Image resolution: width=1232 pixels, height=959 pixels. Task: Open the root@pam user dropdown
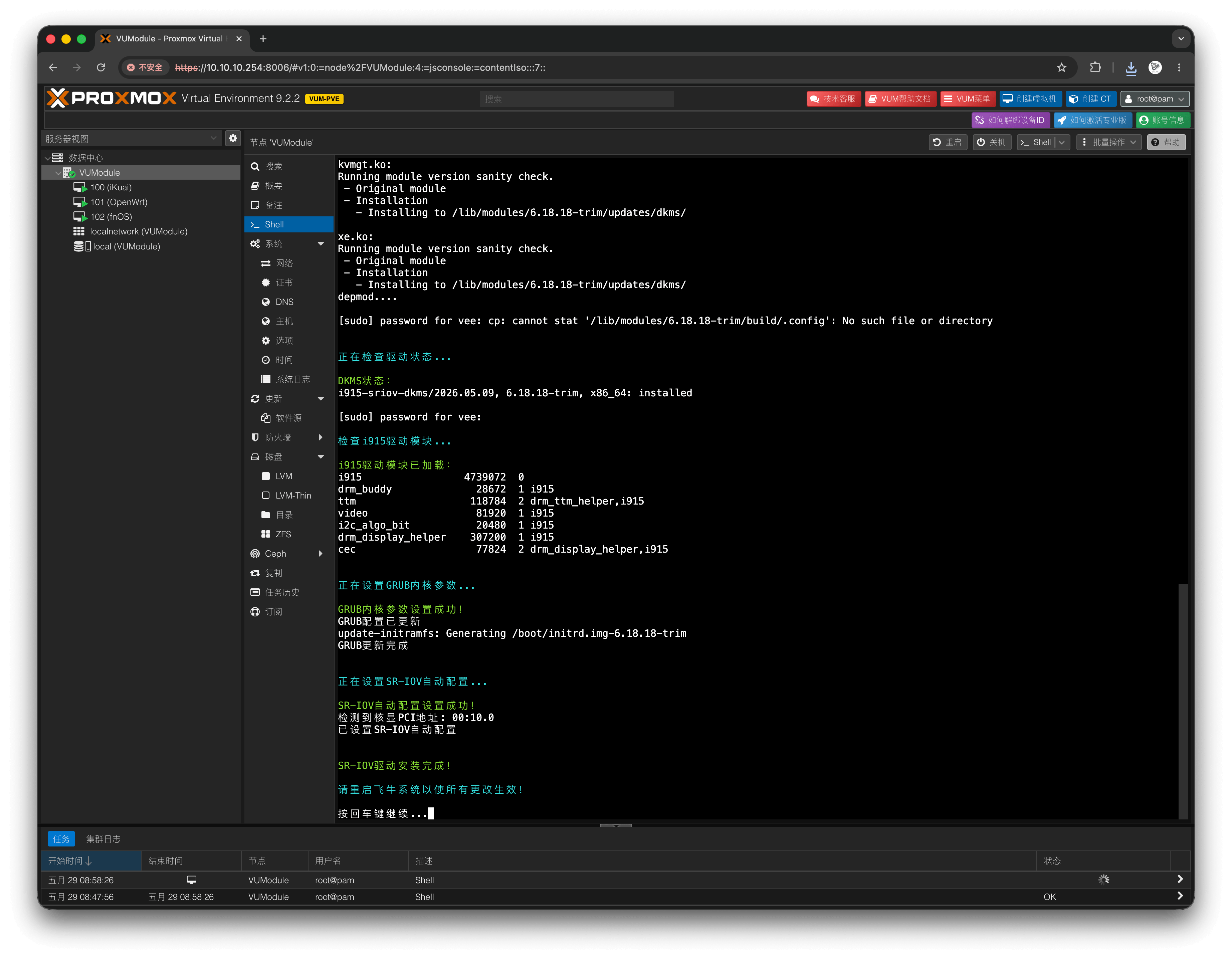1155,99
